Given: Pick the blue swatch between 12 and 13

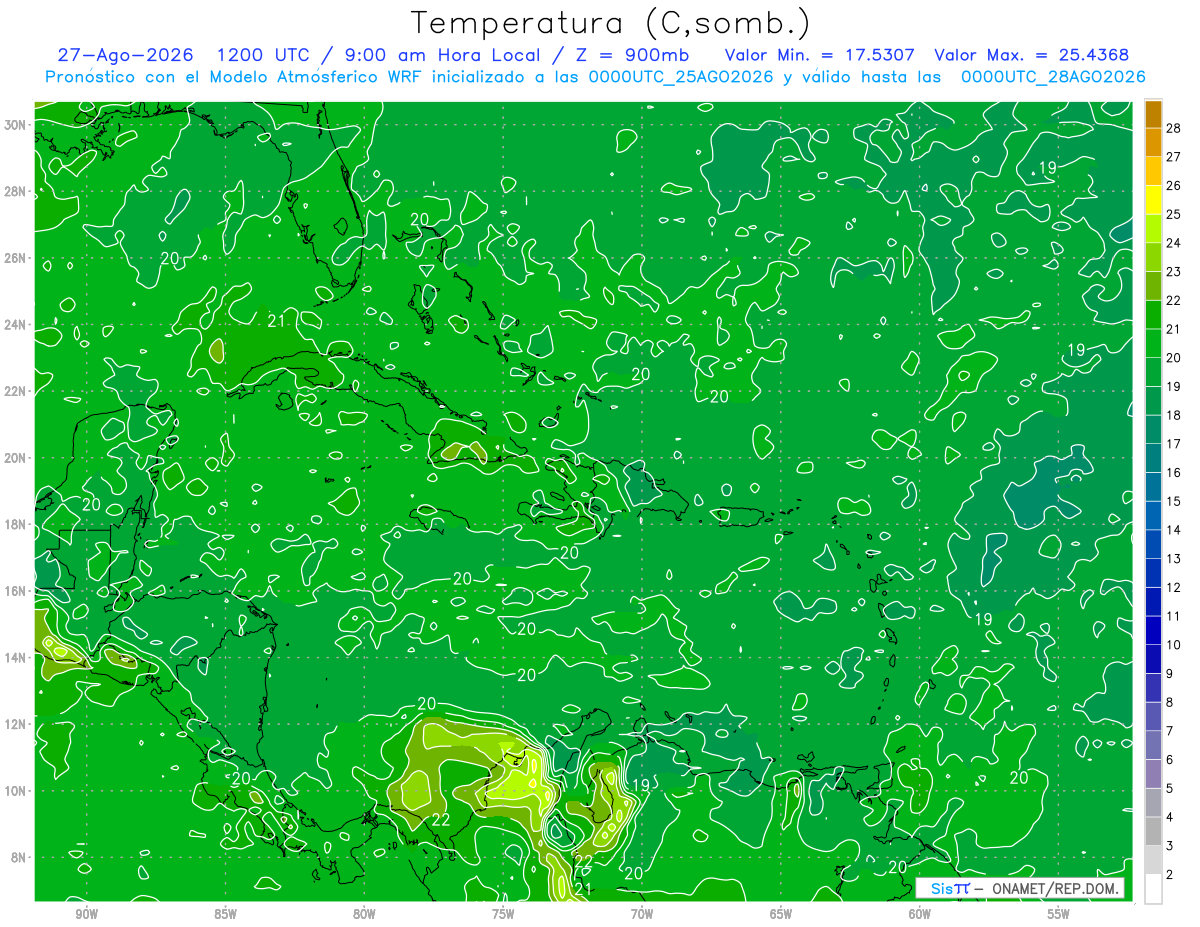Looking at the screenshot, I should click(1153, 573).
